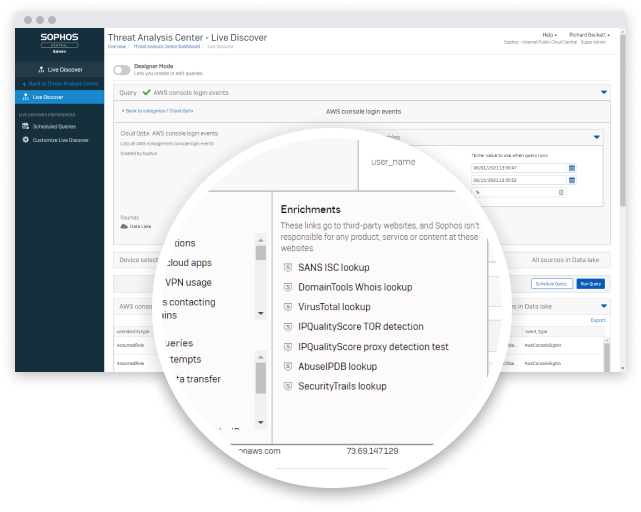The height and width of the screenshot is (512, 641).
Task: Open Scheduled Queries in sidebar
Action: tap(52, 127)
